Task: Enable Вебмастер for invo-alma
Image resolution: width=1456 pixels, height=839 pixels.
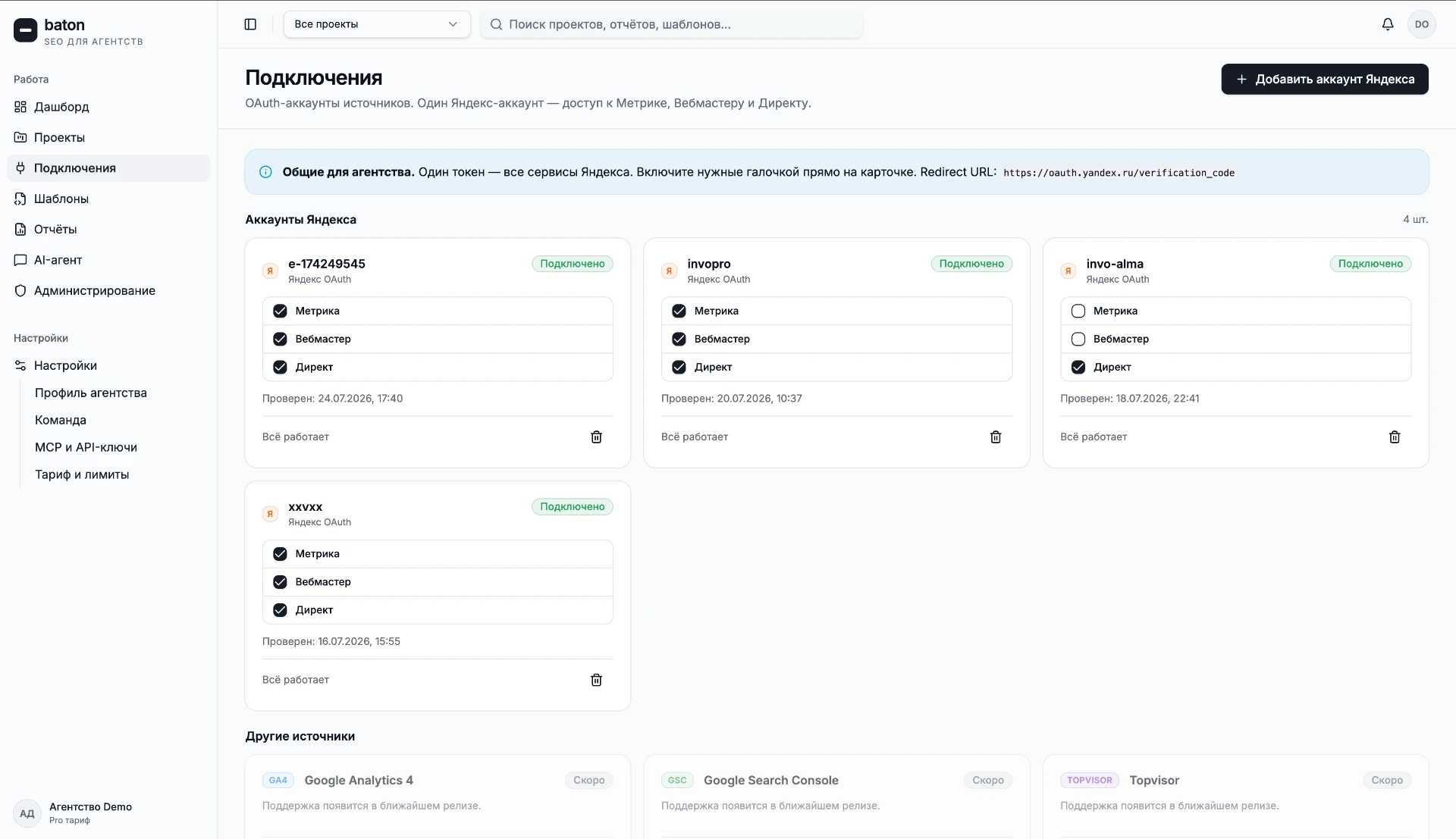Action: (1078, 339)
